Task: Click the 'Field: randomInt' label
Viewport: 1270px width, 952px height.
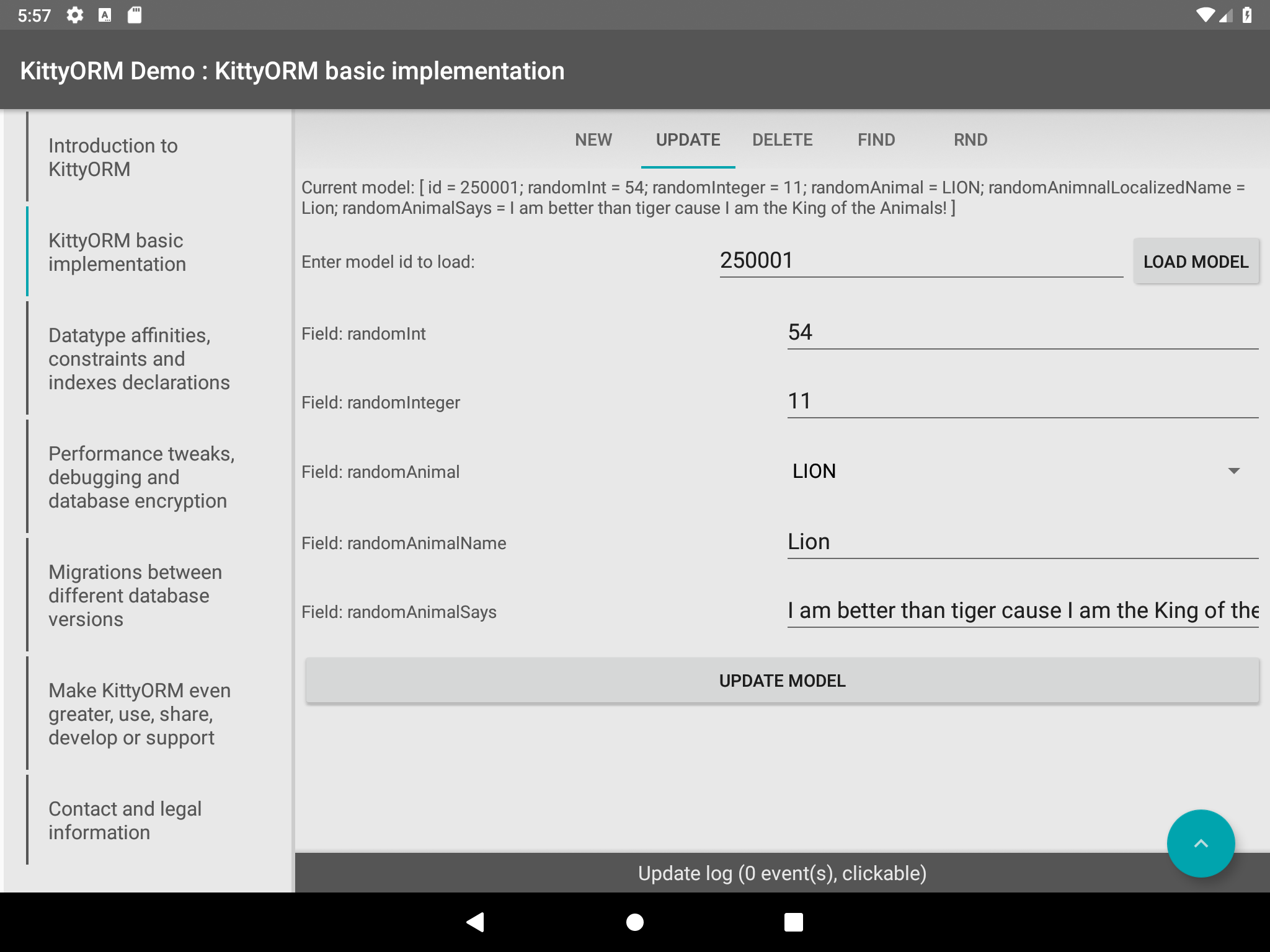Action: click(363, 333)
